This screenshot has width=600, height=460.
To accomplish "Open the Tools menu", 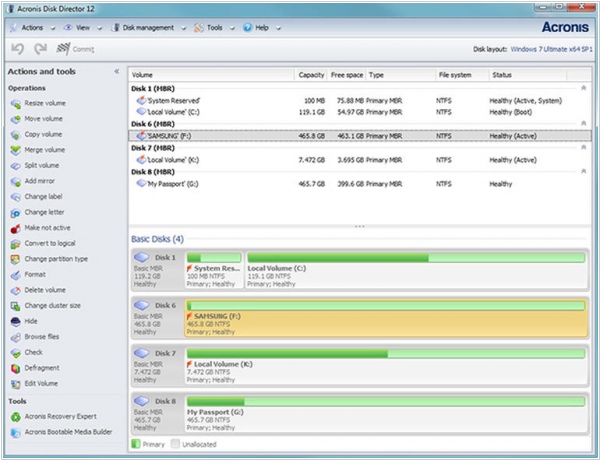I will coord(215,28).
